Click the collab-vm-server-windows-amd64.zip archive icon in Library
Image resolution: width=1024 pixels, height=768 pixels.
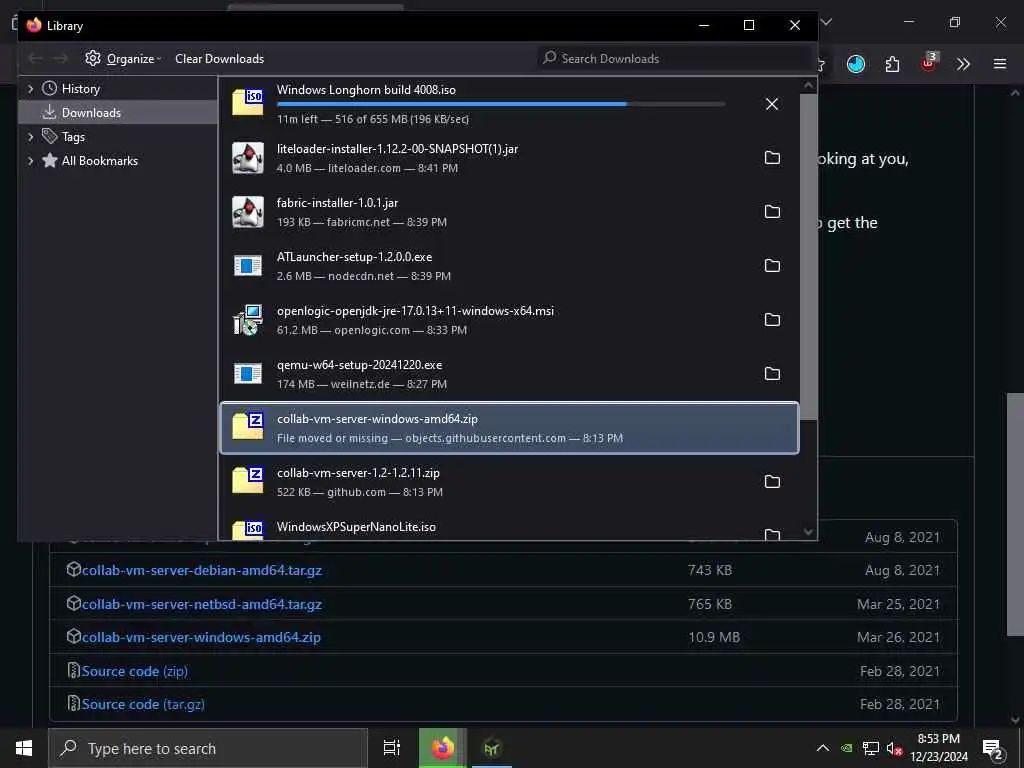[x=248, y=428]
